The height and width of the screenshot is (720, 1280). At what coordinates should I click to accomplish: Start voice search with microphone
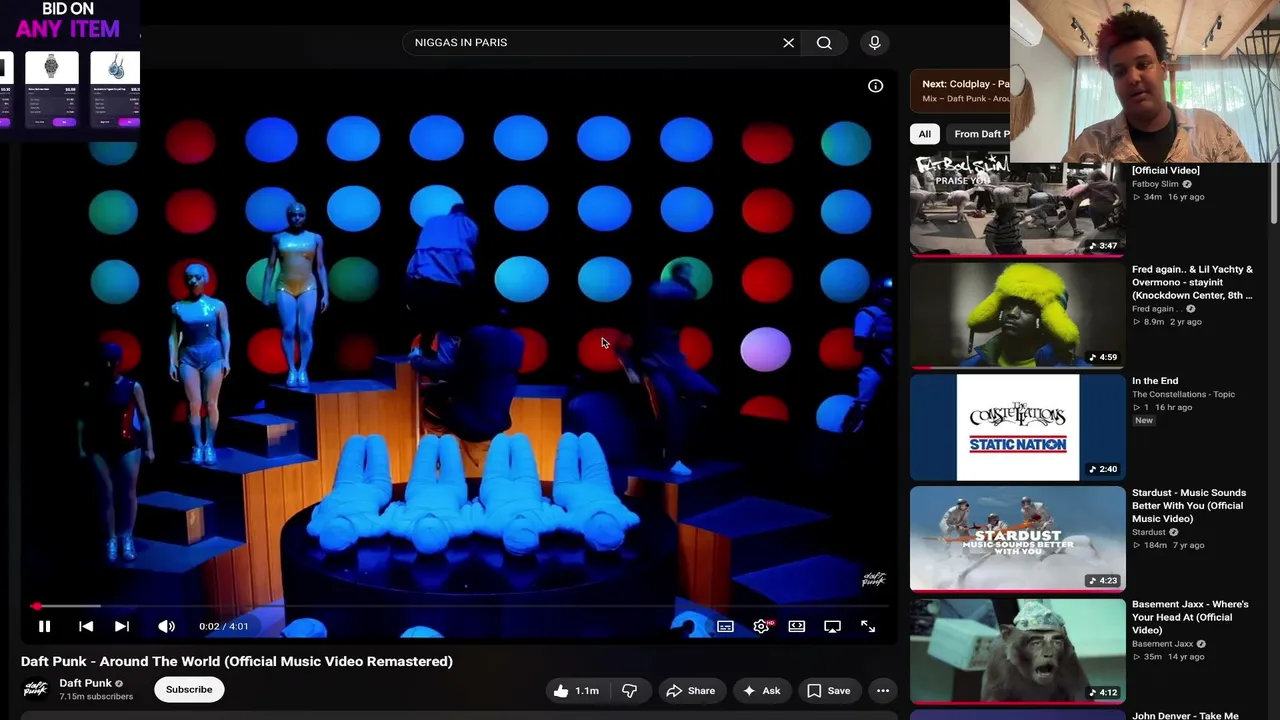pyautogui.click(x=875, y=43)
